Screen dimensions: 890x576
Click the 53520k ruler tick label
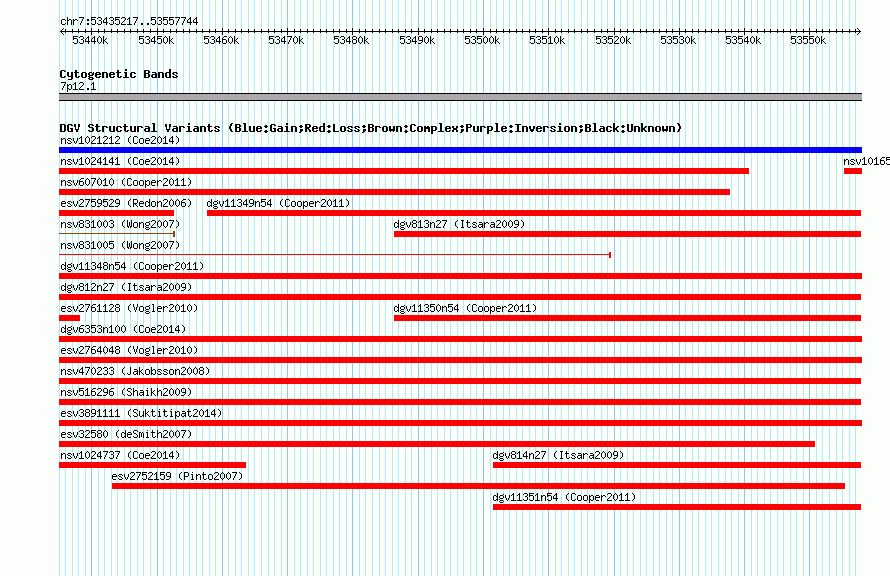pyautogui.click(x=613, y=40)
